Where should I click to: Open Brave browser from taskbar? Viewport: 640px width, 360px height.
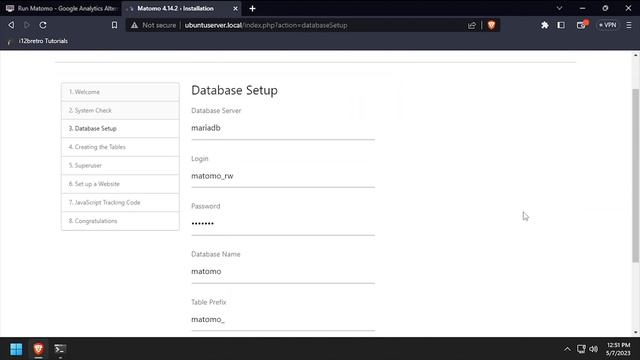38,349
